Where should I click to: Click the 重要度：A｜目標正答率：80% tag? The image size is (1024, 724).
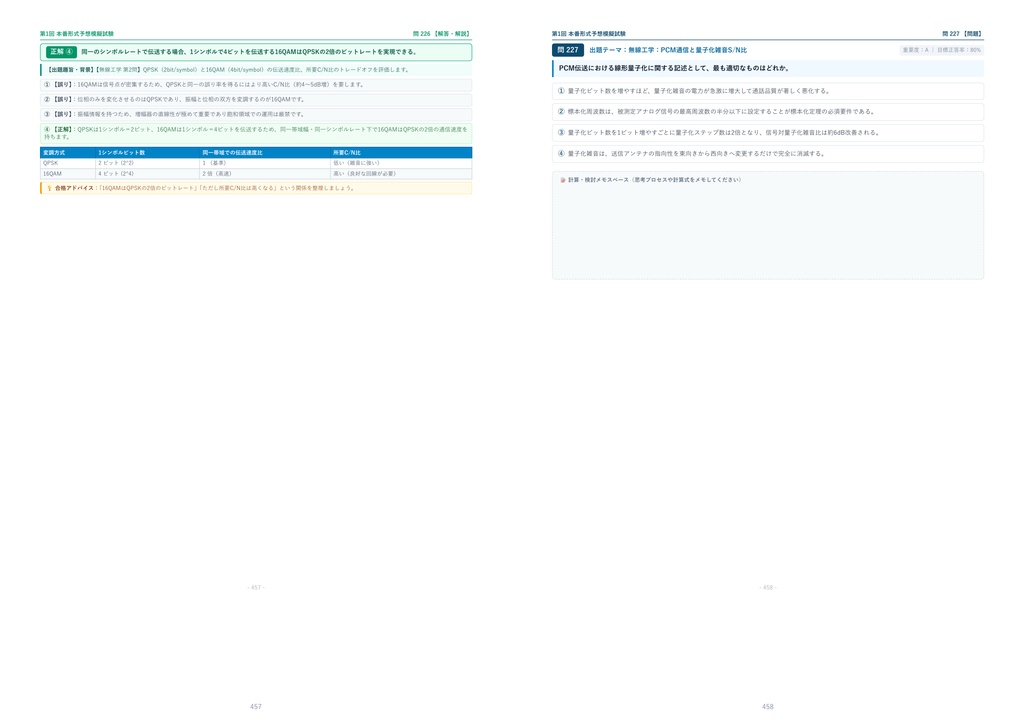(941, 50)
